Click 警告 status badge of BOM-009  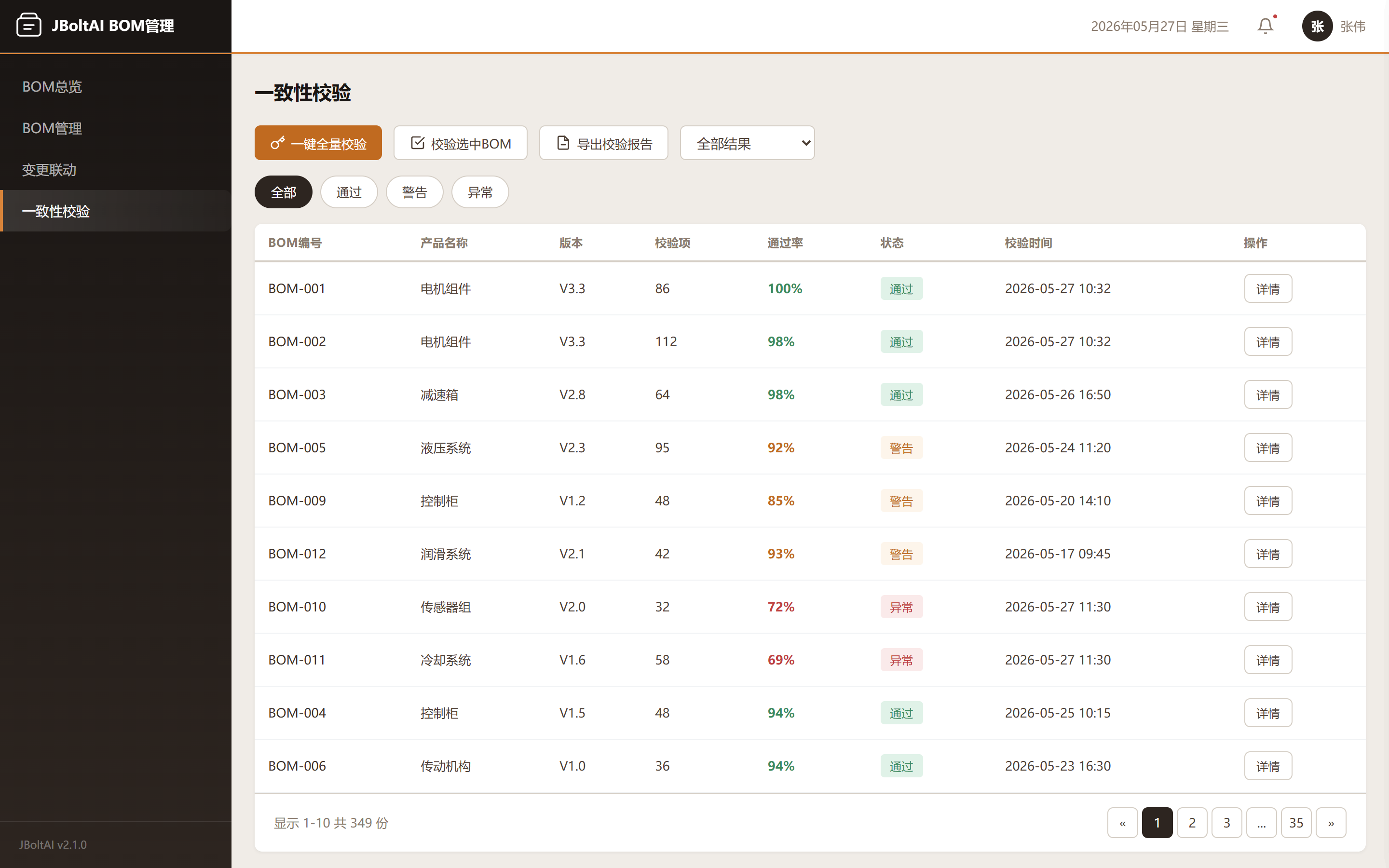coord(902,501)
